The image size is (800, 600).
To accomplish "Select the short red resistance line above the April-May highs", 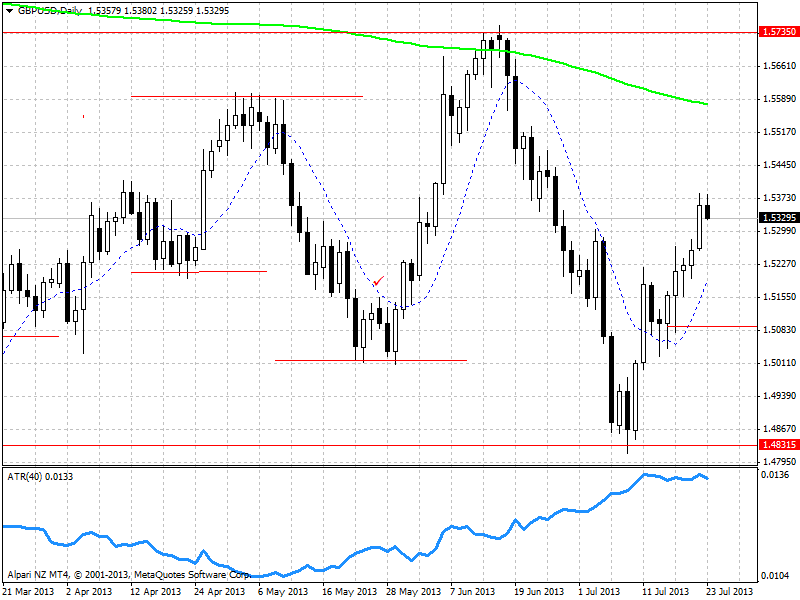I will pos(247,96).
